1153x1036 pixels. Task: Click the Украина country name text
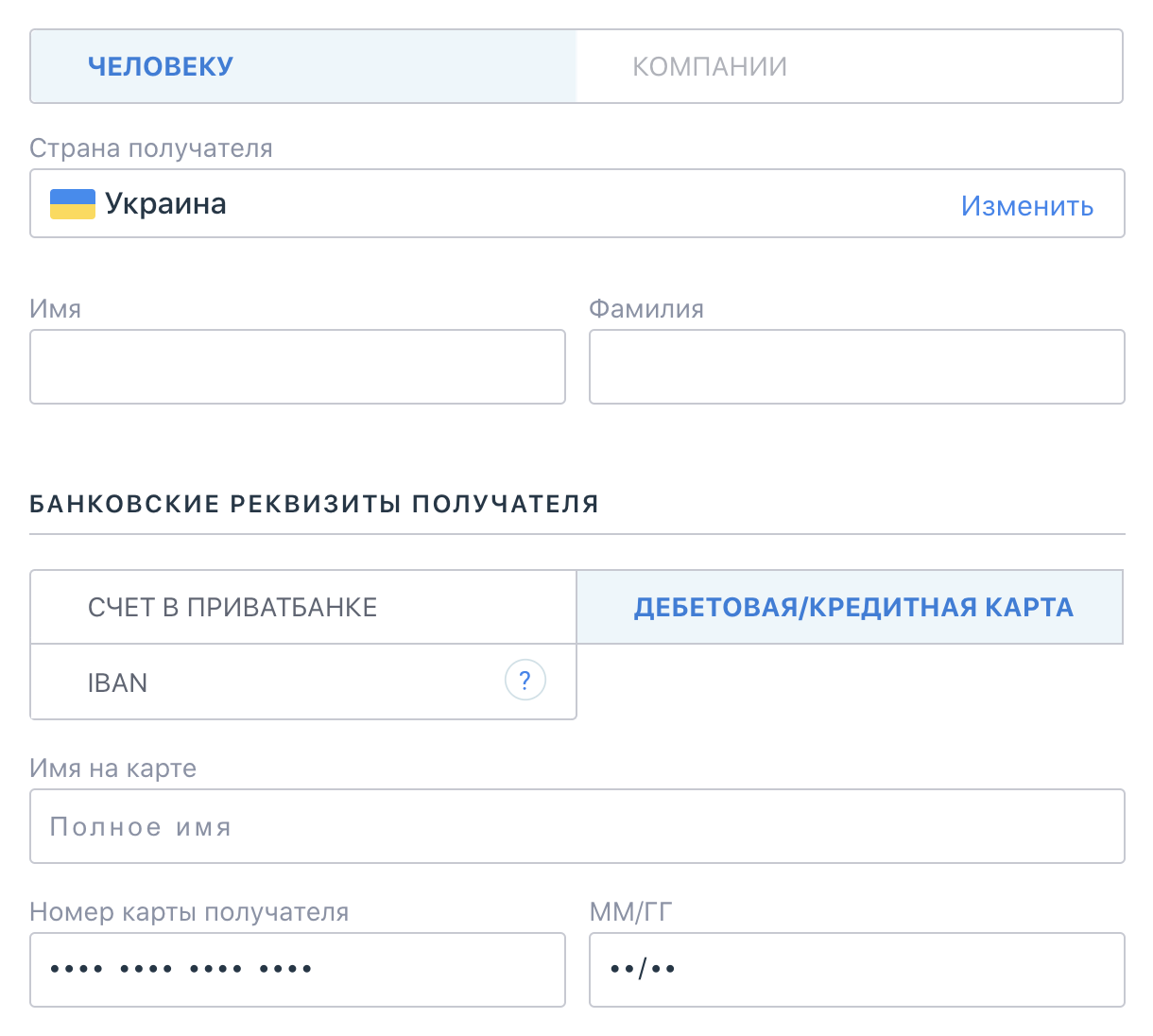point(165,204)
